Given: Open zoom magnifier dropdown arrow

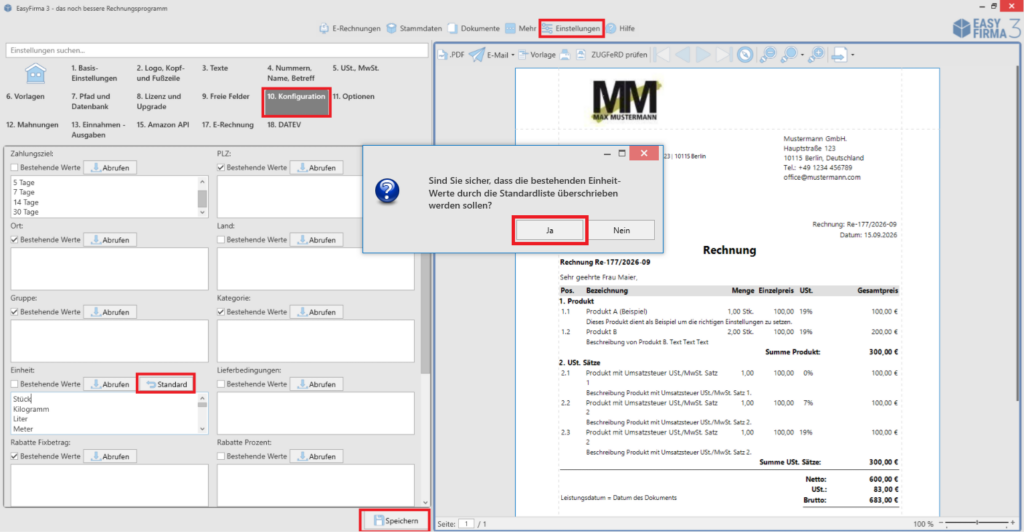Looking at the screenshot, I should point(802,55).
